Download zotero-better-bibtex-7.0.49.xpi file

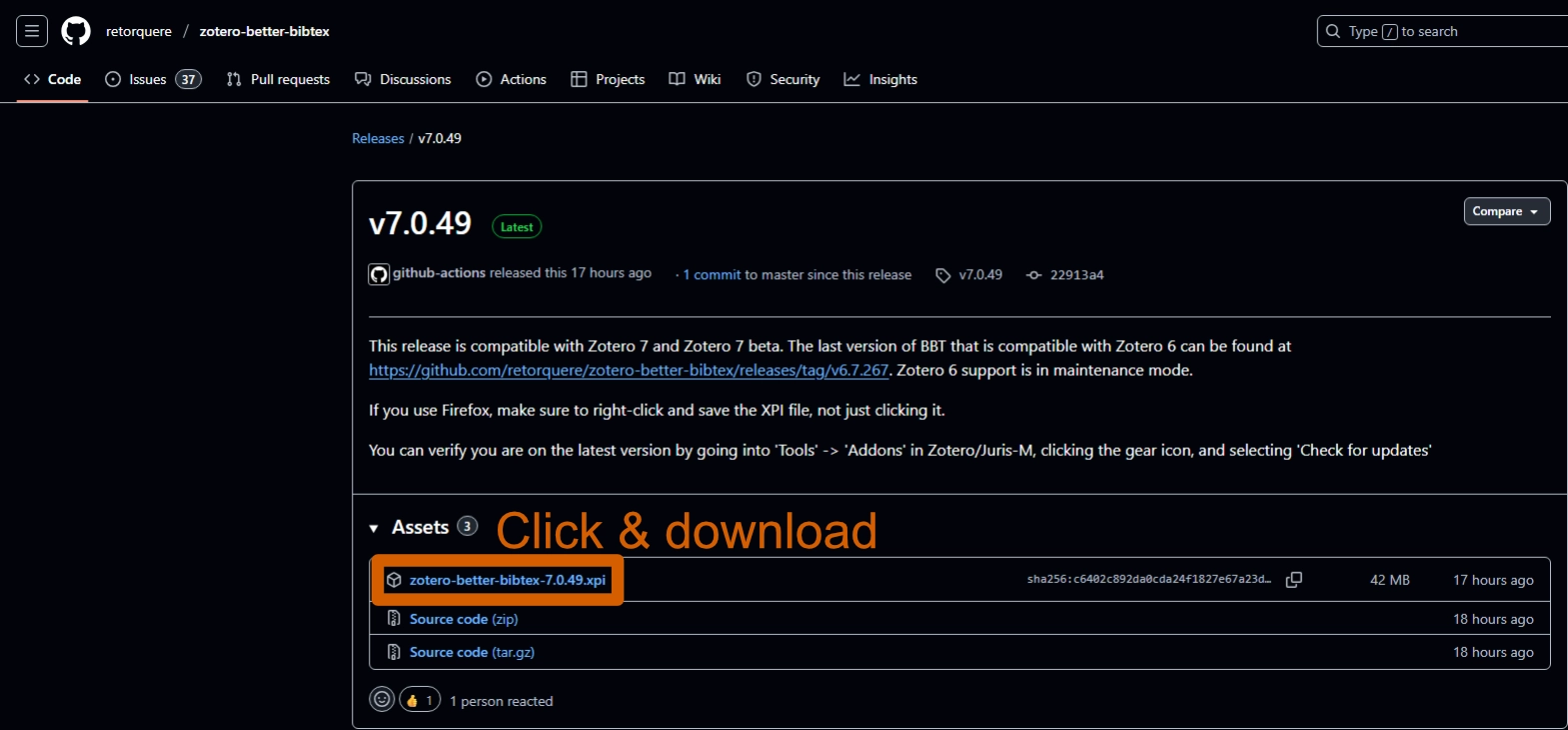pos(507,580)
